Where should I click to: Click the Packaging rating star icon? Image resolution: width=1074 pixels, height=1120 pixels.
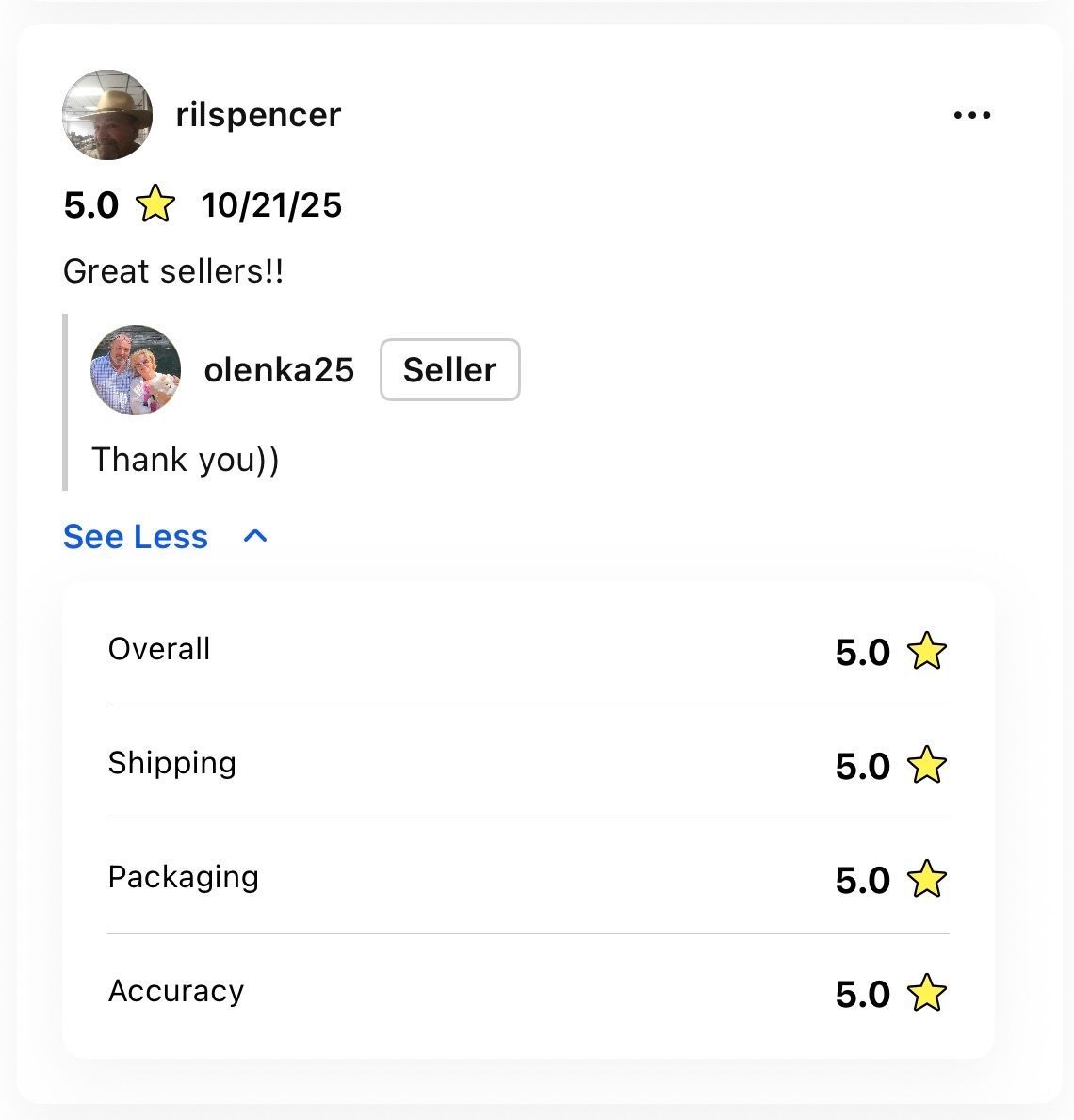click(x=926, y=880)
